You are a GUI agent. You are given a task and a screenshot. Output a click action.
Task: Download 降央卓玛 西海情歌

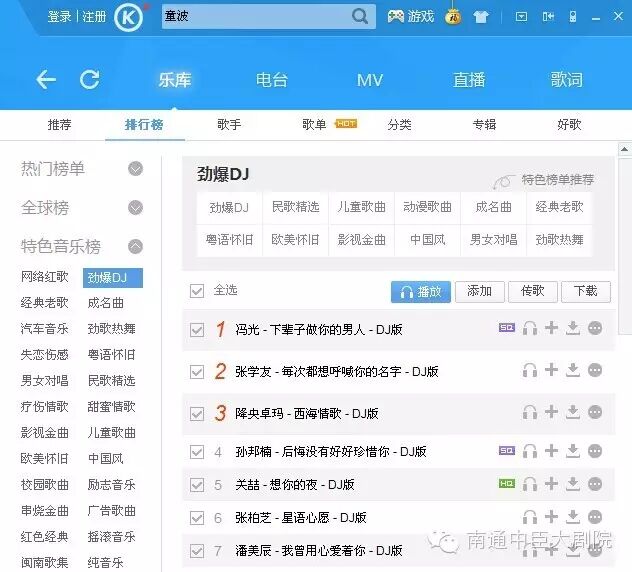click(x=573, y=412)
